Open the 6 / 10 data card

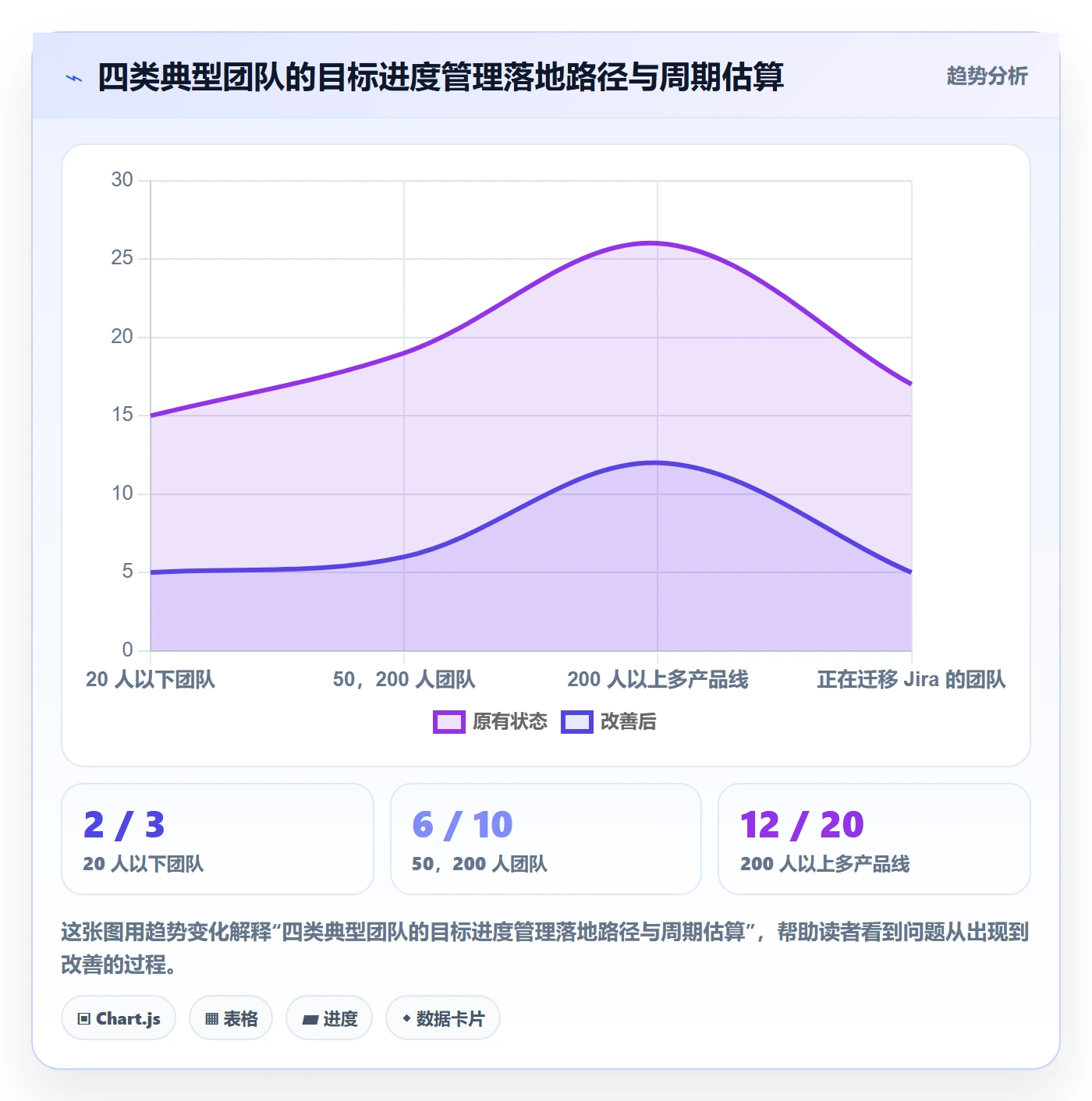tap(546, 839)
